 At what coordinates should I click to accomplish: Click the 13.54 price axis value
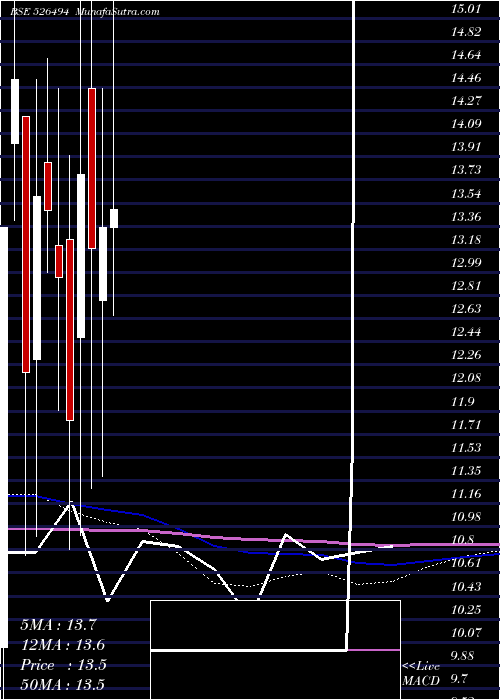tap(466, 194)
